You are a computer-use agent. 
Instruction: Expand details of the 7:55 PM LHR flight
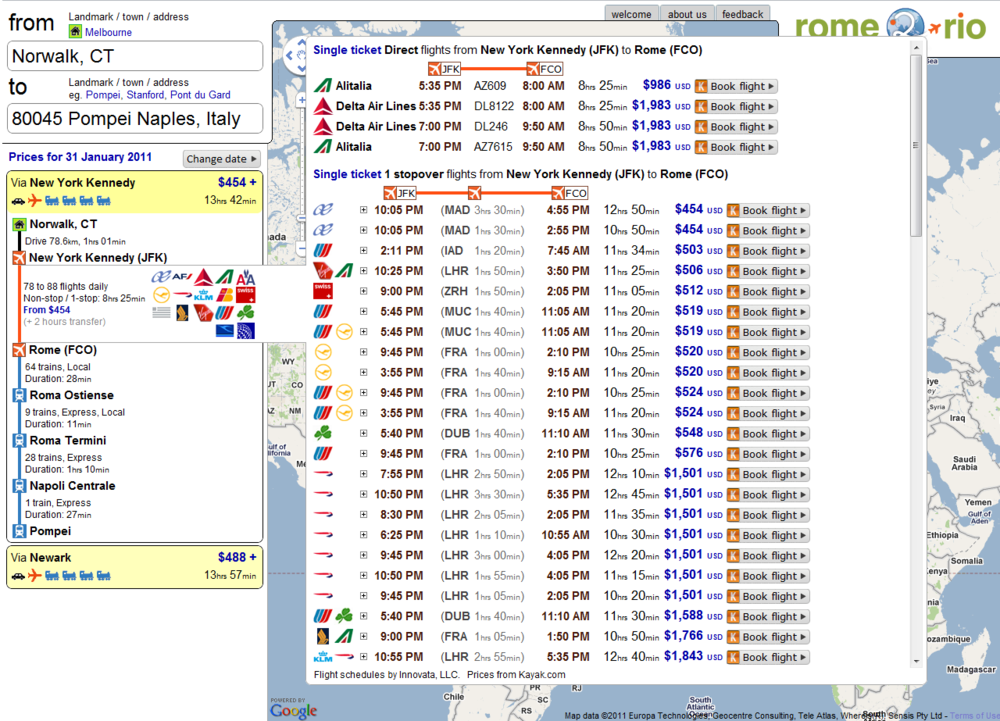[x=363, y=474]
